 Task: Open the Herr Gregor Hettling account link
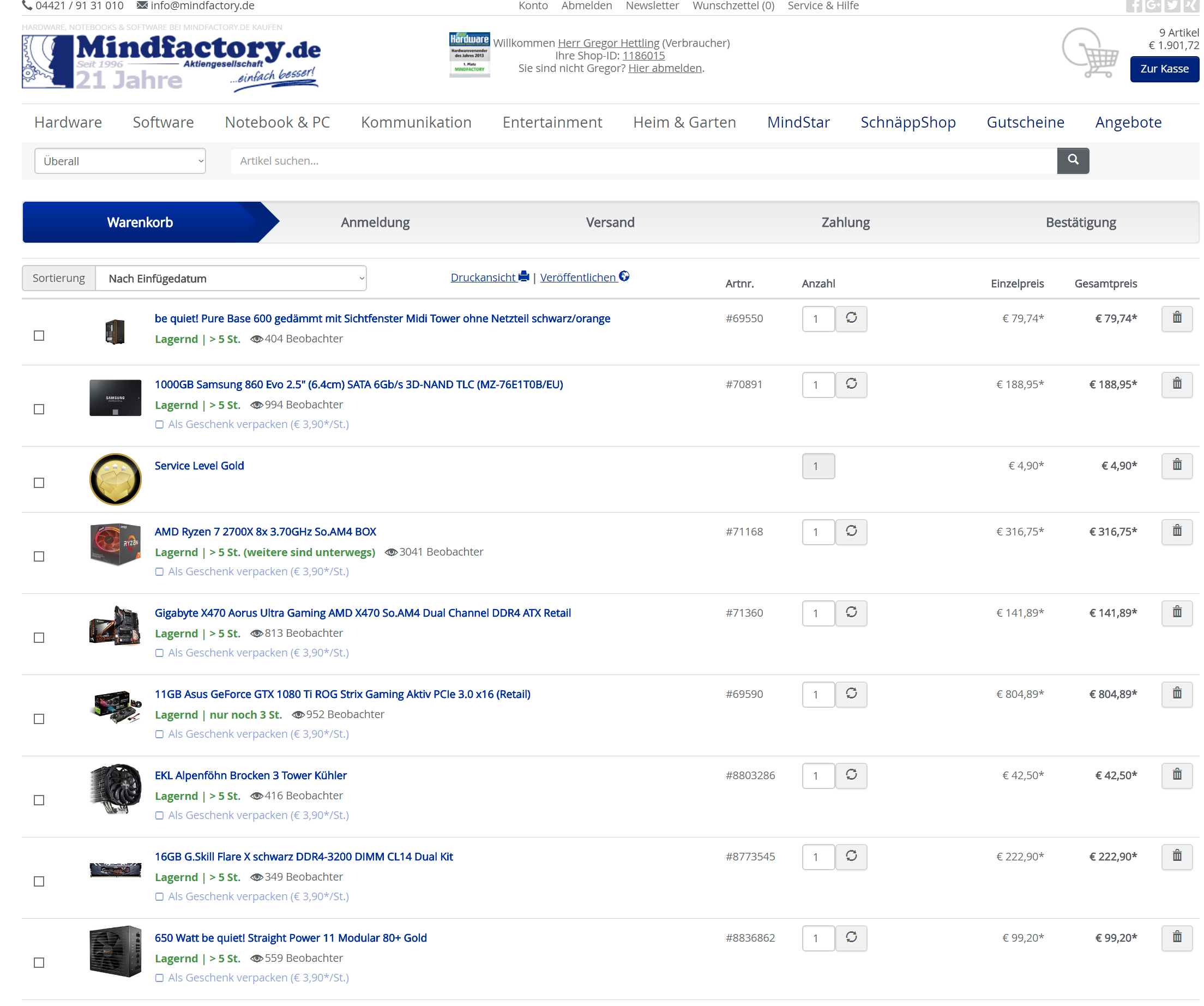click(x=609, y=43)
